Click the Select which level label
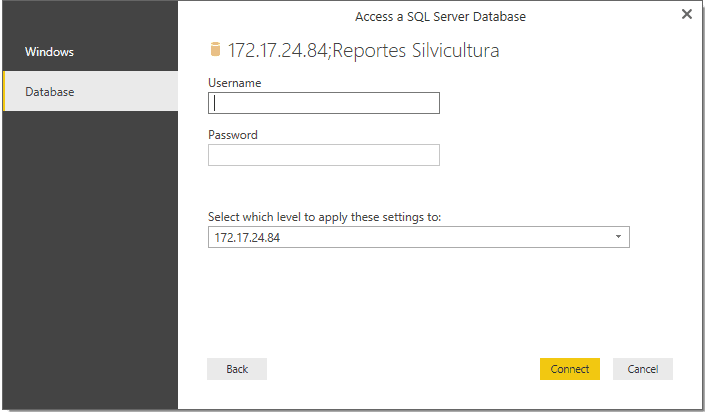This screenshot has width=705, height=412. coord(324,217)
